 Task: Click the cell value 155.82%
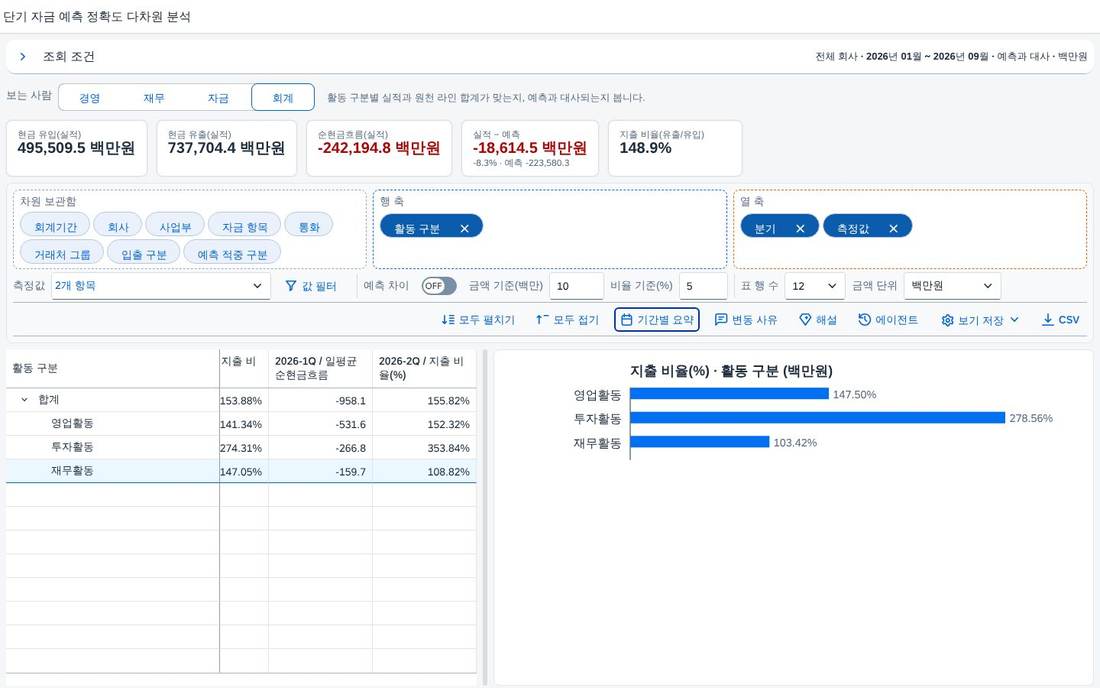pos(448,400)
